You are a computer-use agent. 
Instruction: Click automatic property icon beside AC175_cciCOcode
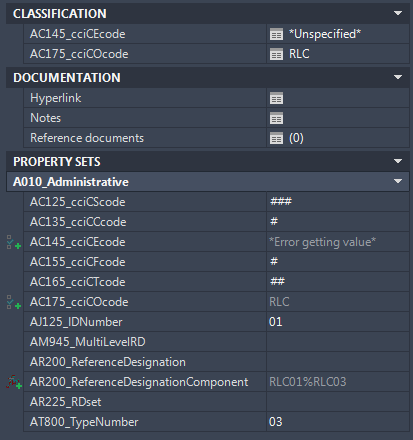point(14,302)
